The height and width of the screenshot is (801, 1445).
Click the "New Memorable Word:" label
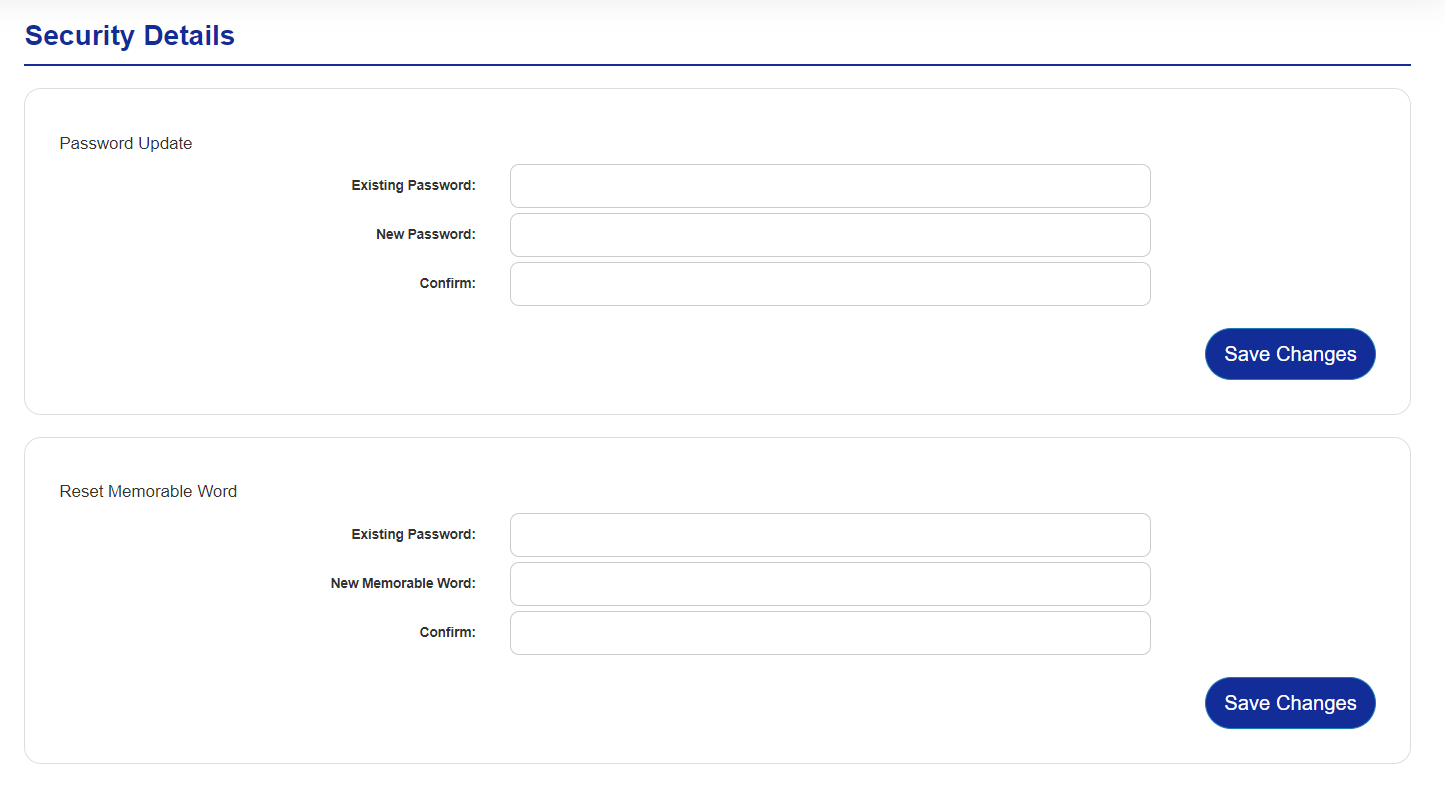[403, 584]
